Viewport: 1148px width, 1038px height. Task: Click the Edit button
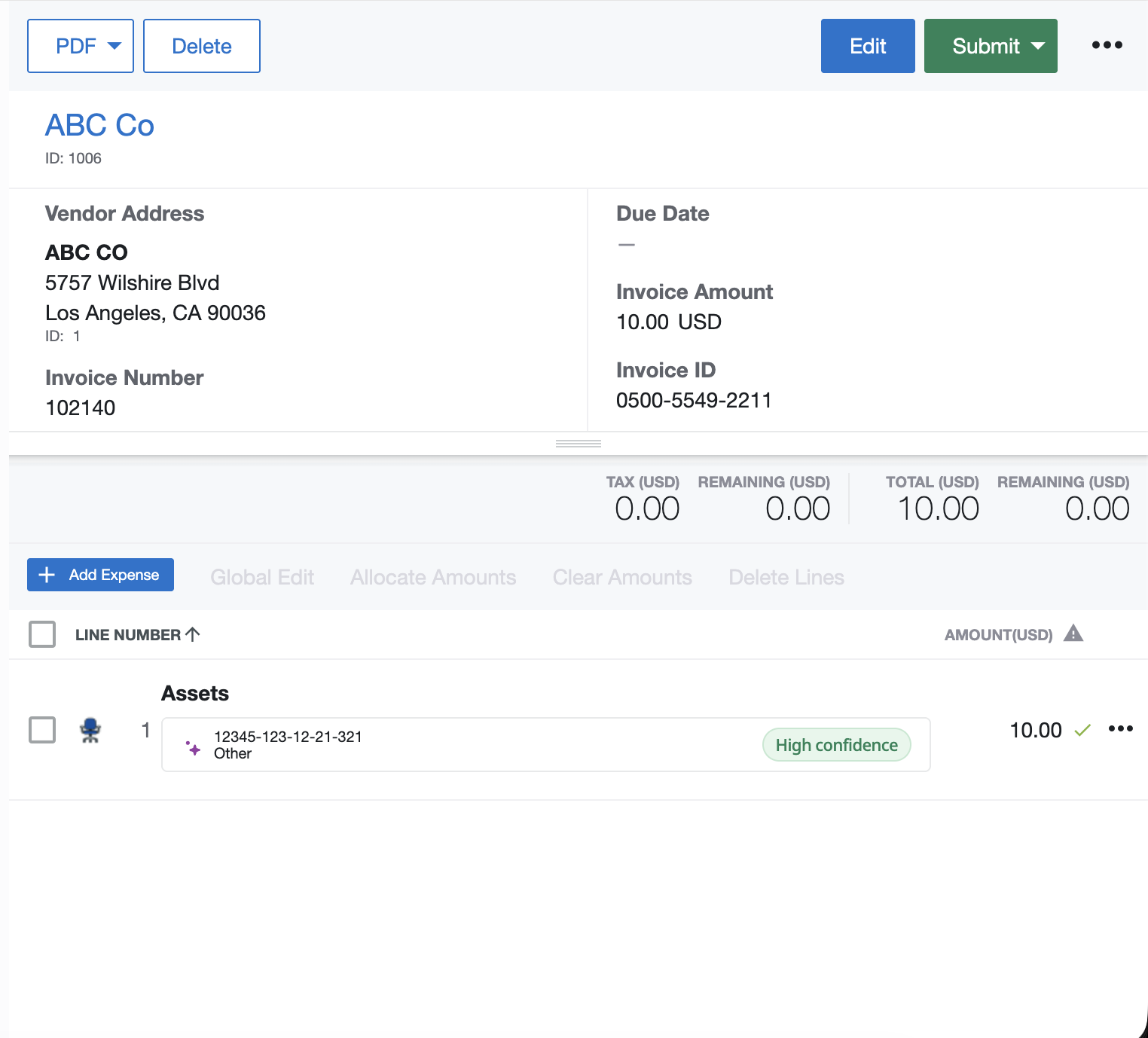pyautogui.click(x=868, y=46)
